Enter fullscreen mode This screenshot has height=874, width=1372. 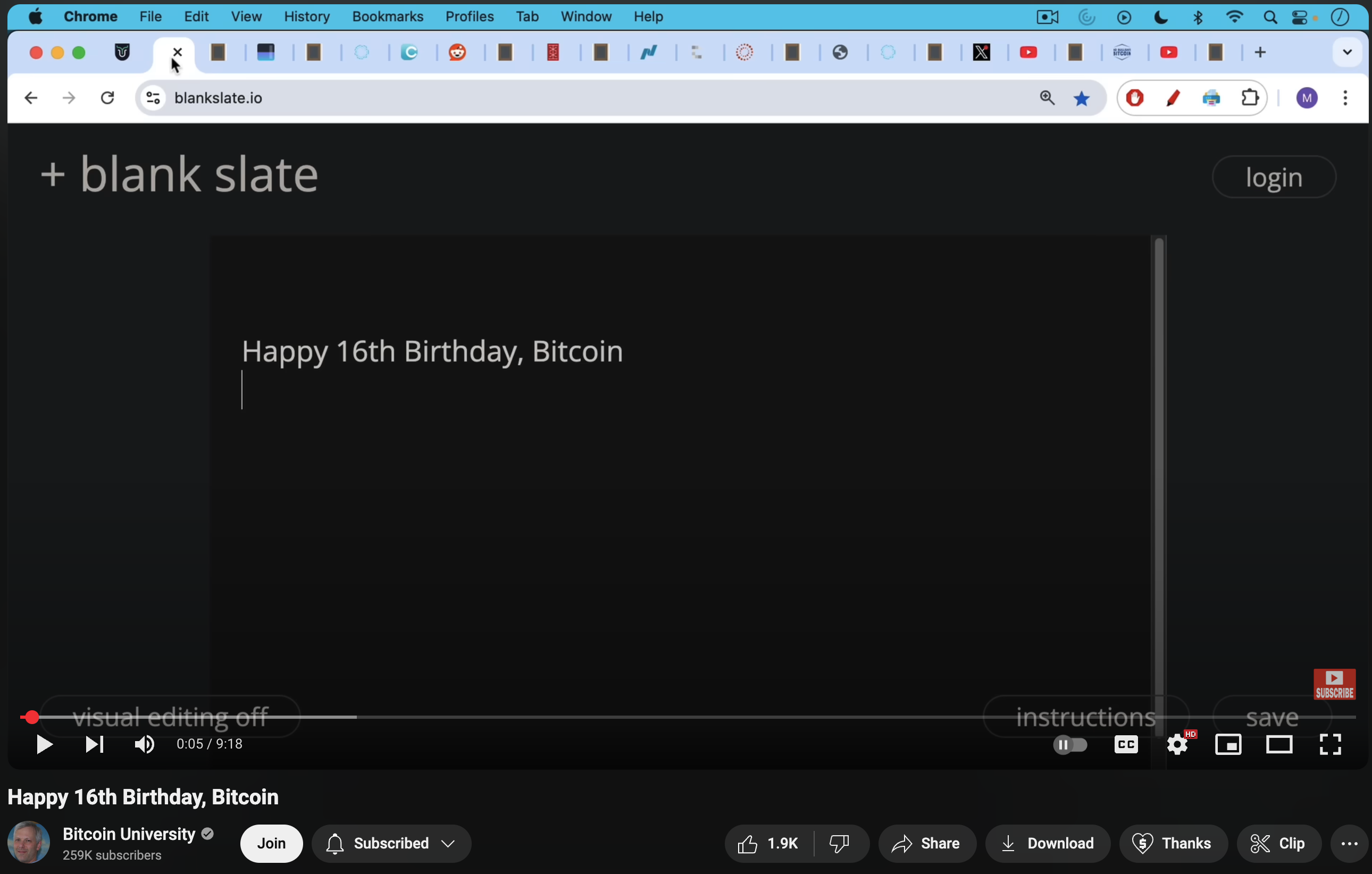point(1330,744)
